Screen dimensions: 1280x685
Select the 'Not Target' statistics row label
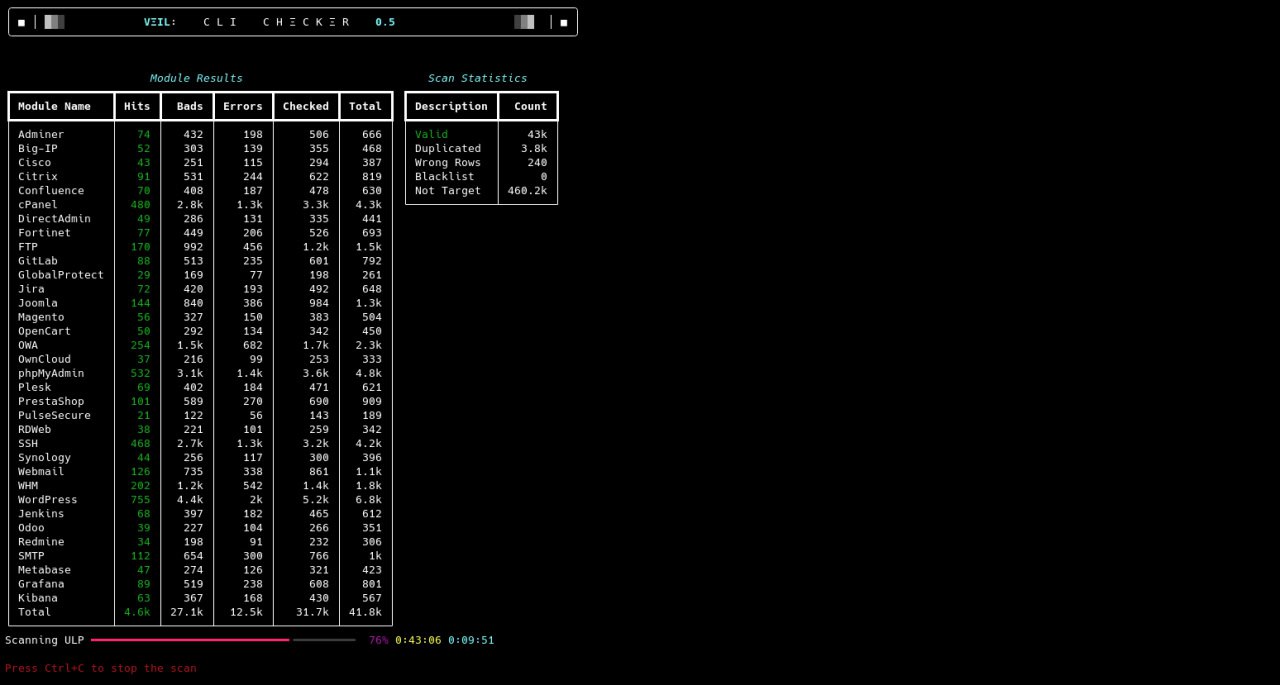tap(448, 190)
